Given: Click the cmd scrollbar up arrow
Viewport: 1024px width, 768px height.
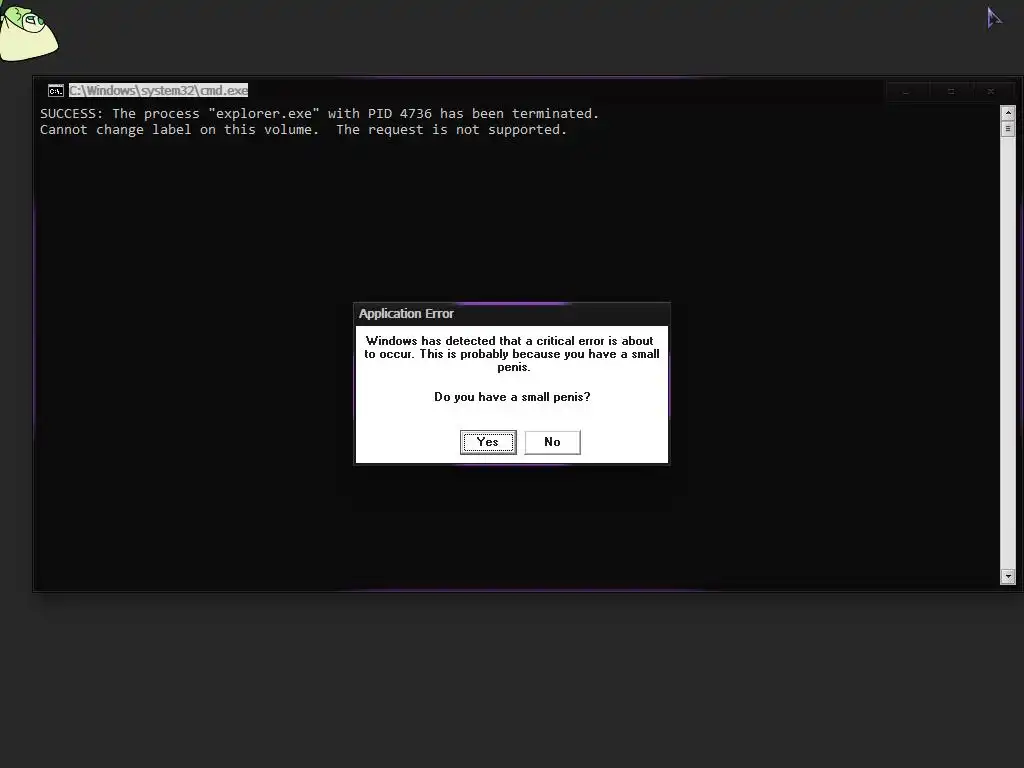Looking at the screenshot, I should [x=1008, y=113].
